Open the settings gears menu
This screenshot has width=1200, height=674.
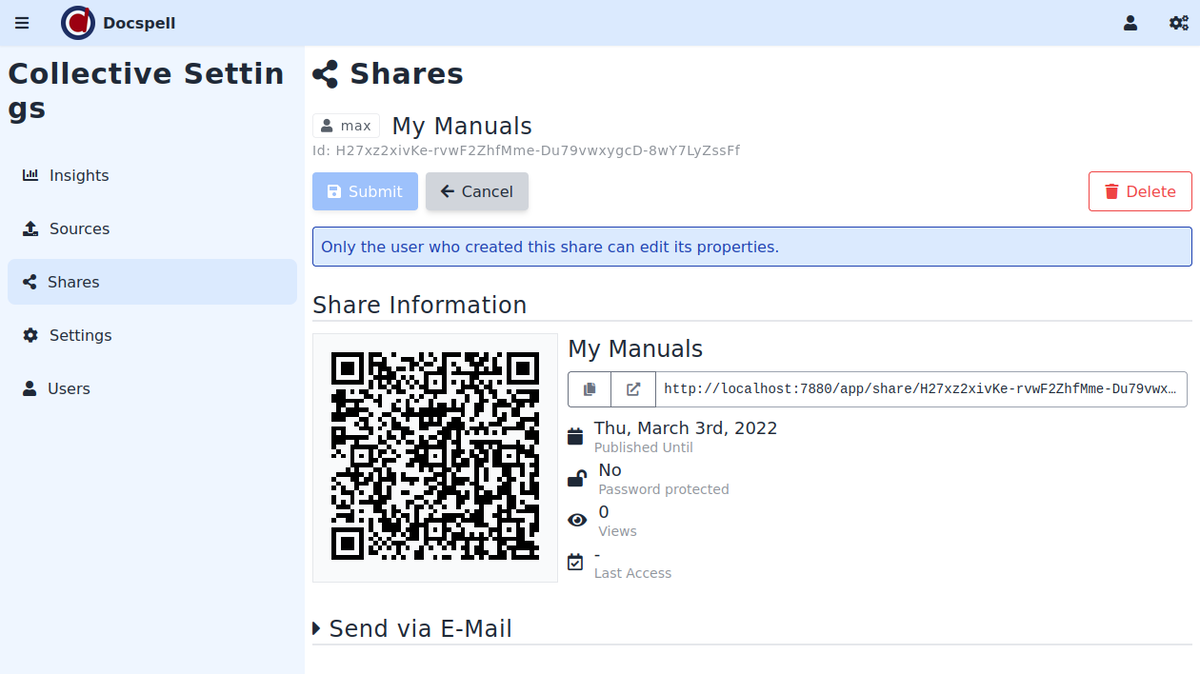click(x=1178, y=23)
